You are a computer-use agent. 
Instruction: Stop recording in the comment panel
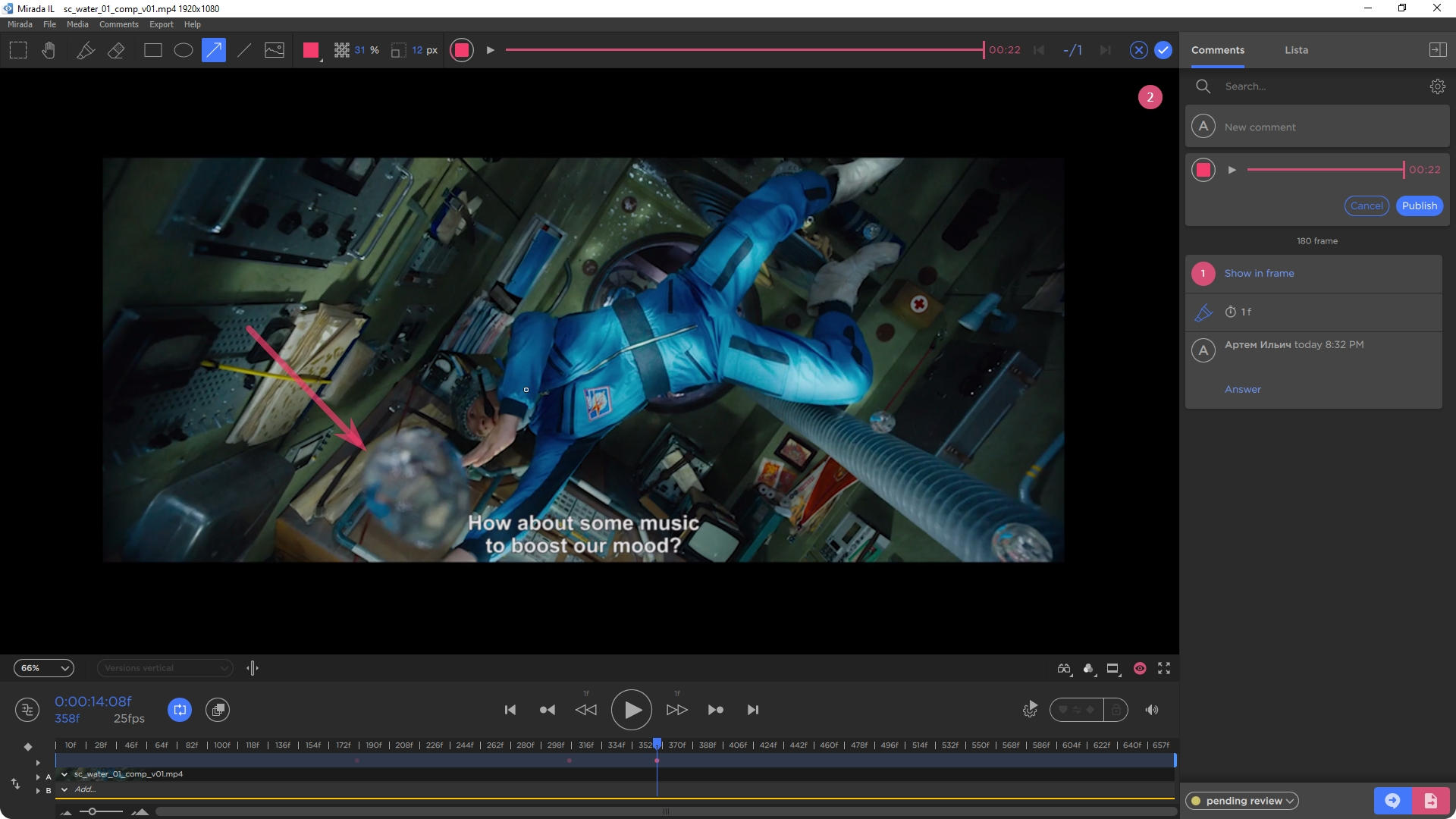pyautogui.click(x=1203, y=170)
